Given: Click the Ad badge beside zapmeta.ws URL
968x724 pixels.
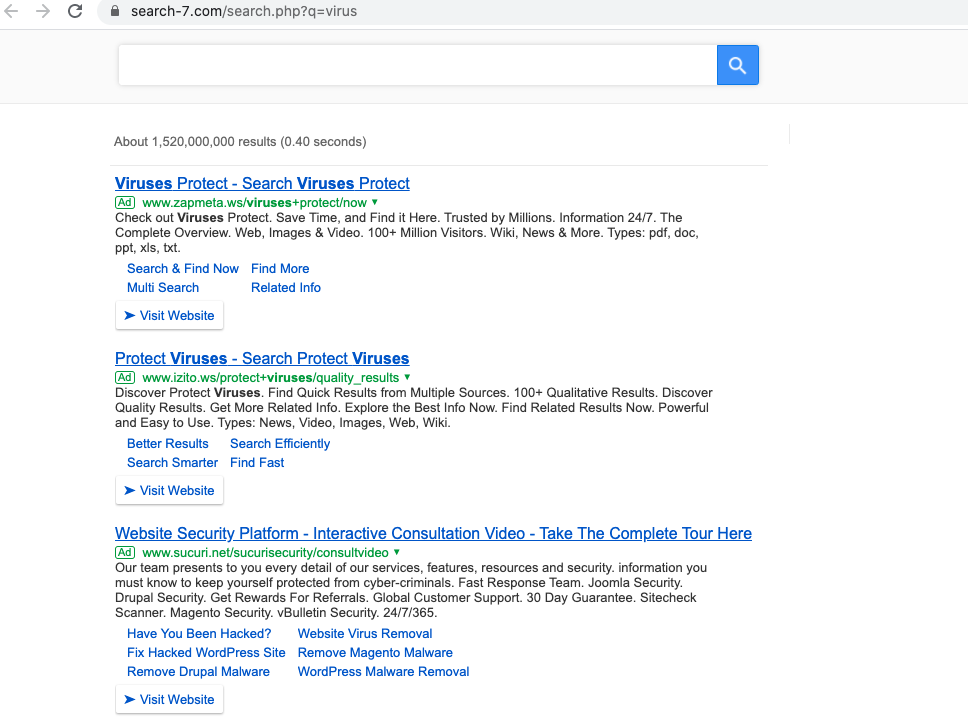Looking at the screenshot, I should pos(125,202).
